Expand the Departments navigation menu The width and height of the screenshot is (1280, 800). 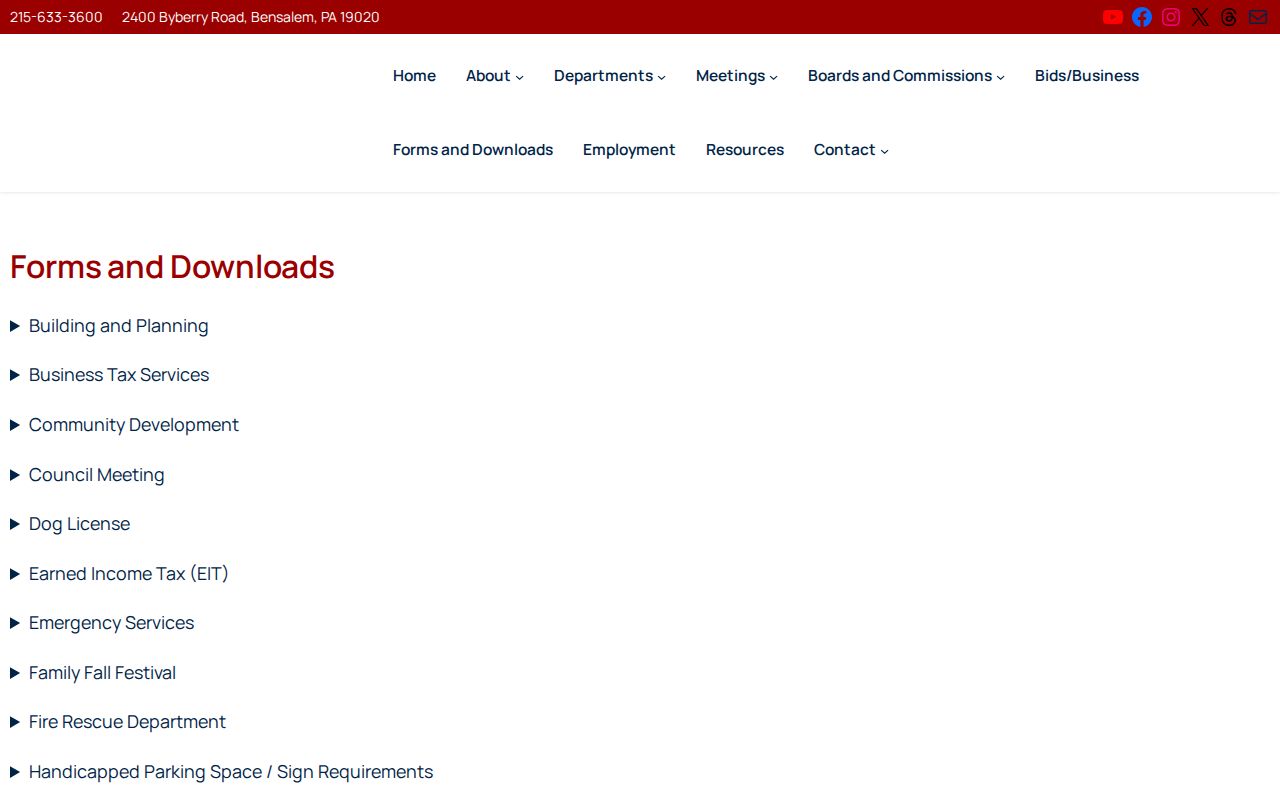click(x=609, y=76)
